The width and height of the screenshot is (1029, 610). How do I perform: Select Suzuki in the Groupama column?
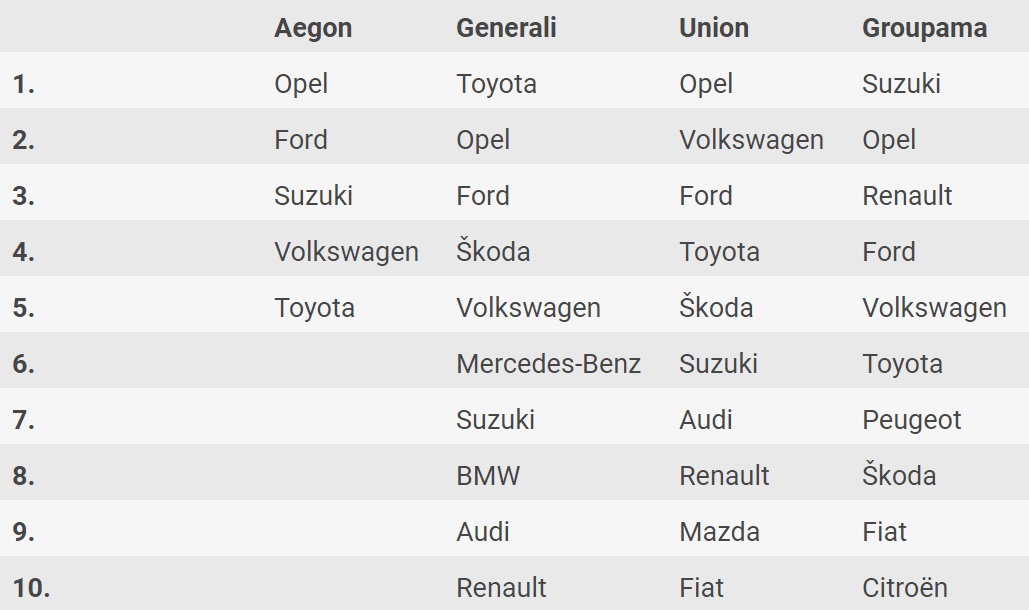(901, 84)
